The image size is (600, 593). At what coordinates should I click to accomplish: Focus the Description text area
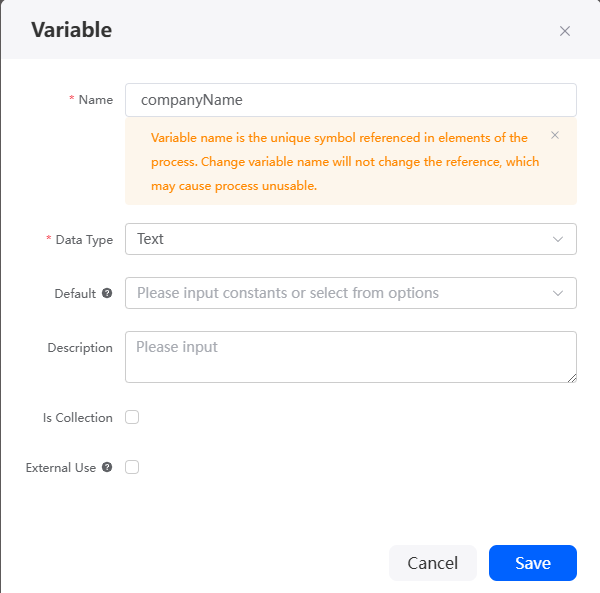point(351,357)
